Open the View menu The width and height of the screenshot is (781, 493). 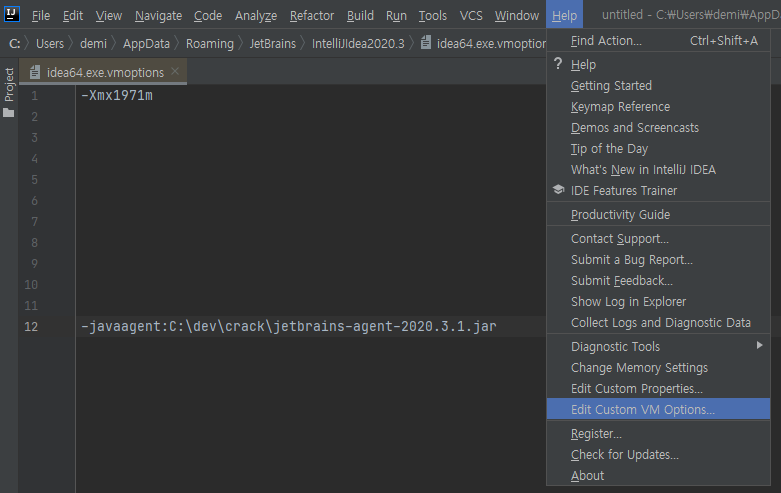pos(109,16)
